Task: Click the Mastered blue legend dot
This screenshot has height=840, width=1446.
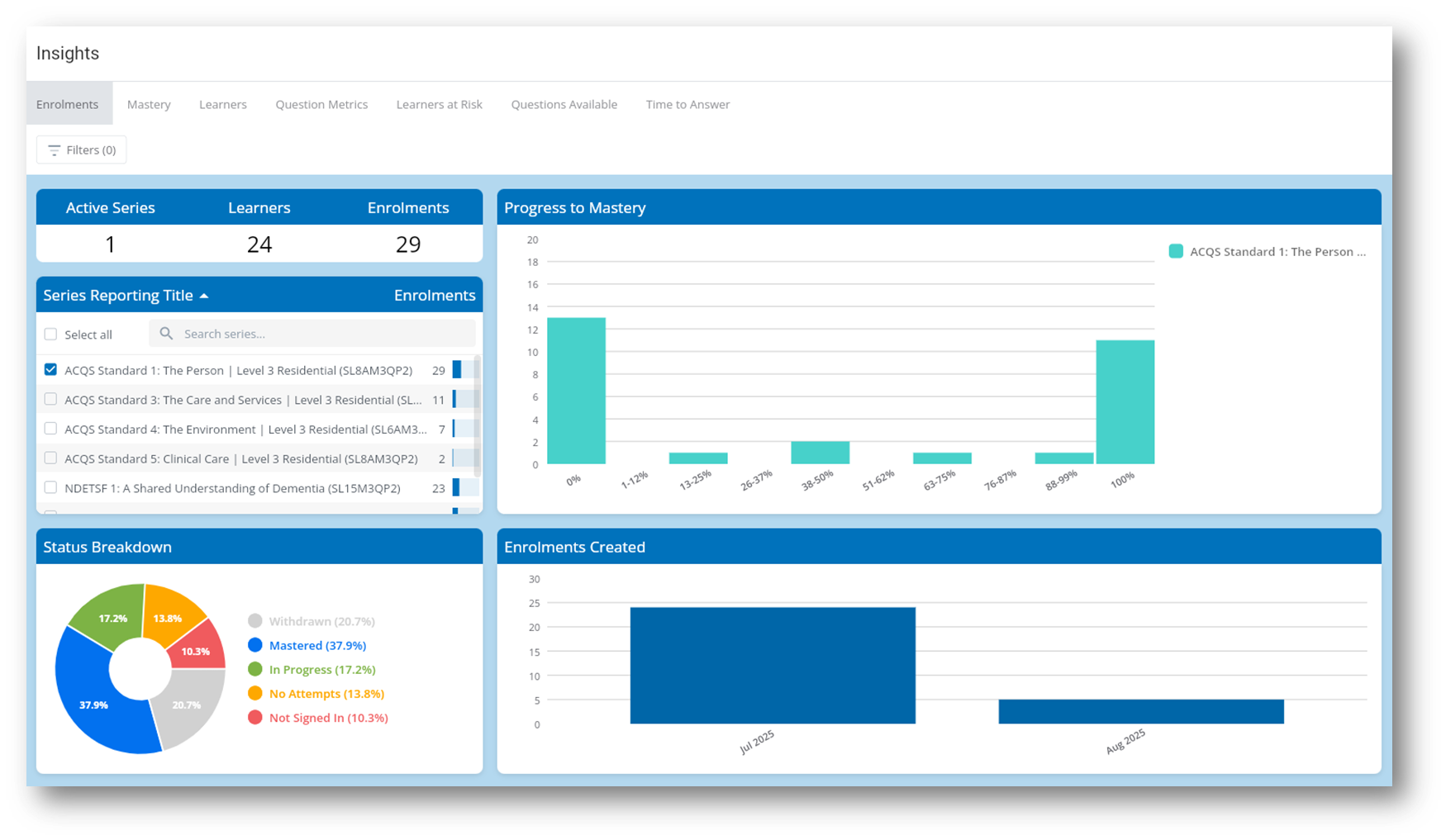Action: tap(255, 645)
